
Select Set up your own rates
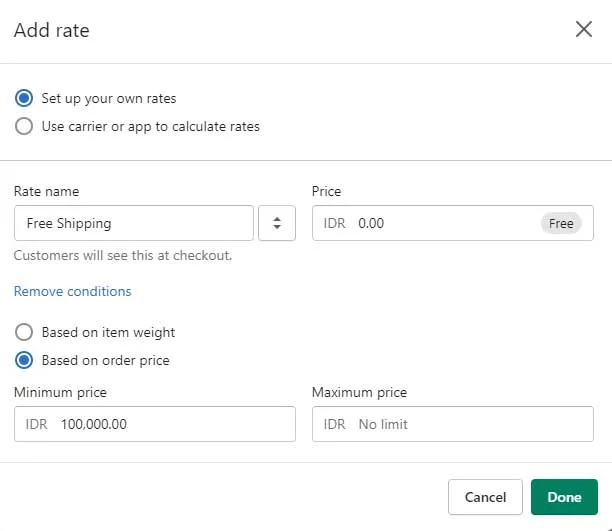pyautogui.click(x=24, y=98)
